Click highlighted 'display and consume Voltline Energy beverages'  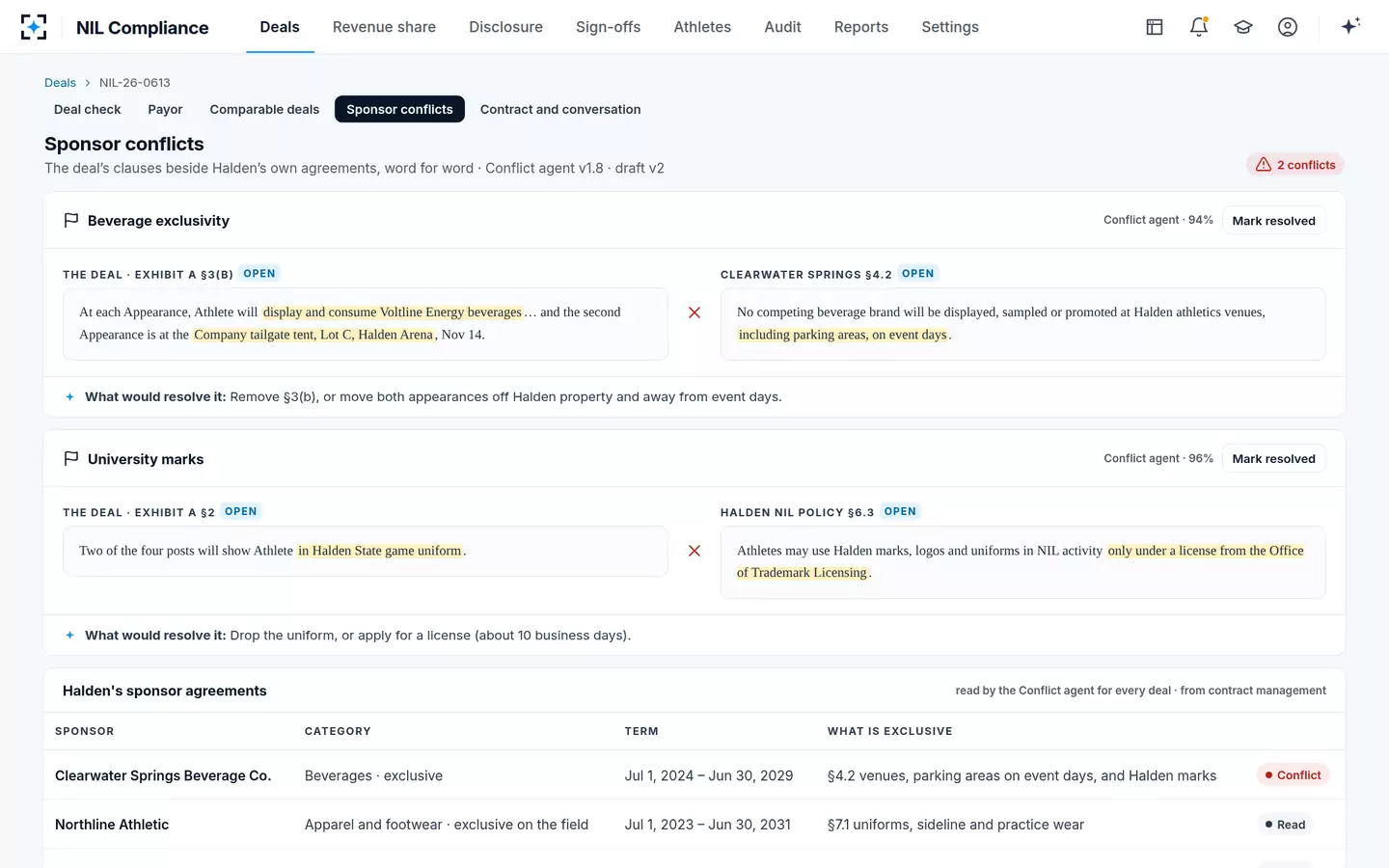pyautogui.click(x=393, y=312)
